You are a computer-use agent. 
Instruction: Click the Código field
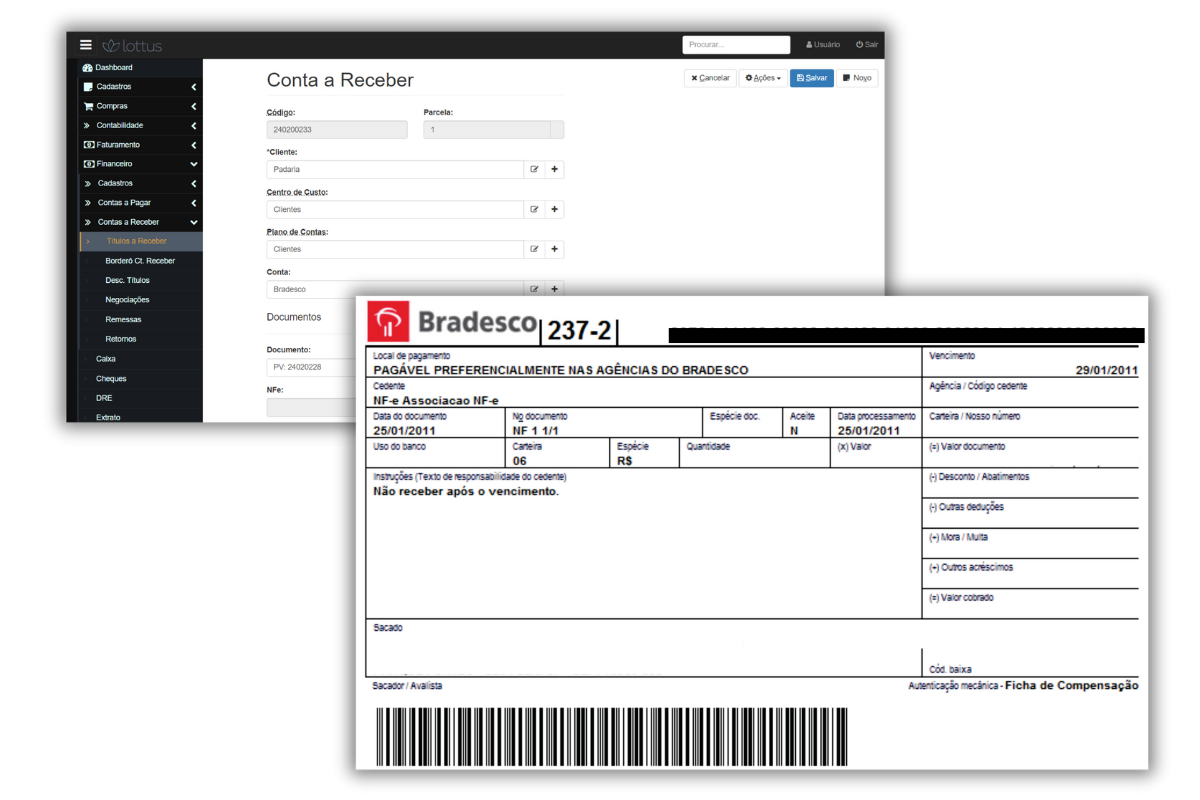[337, 130]
